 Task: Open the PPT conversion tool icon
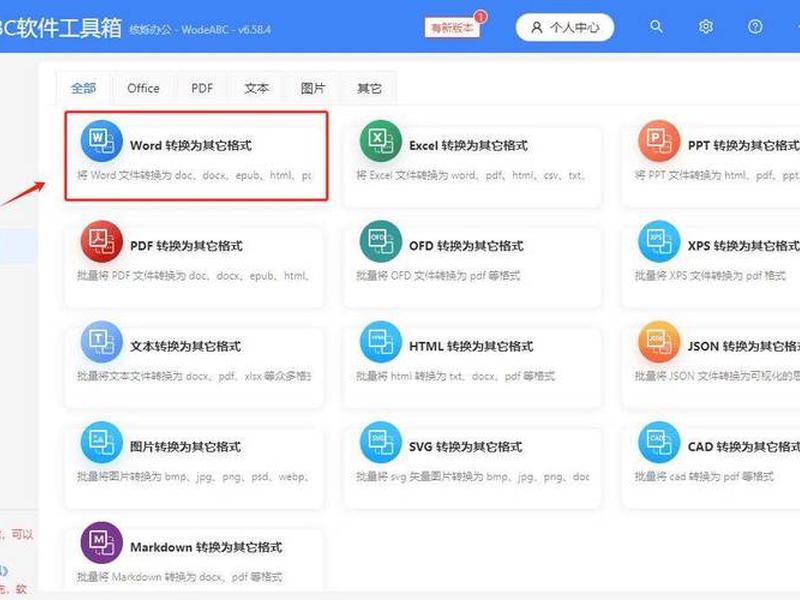pyautogui.click(x=659, y=141)
